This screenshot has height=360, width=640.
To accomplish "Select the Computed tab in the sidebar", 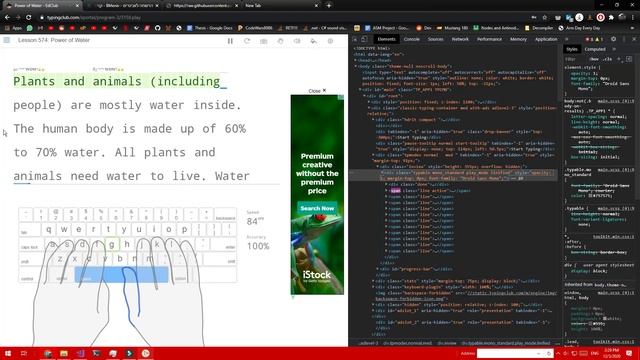I will pos(595,49).
